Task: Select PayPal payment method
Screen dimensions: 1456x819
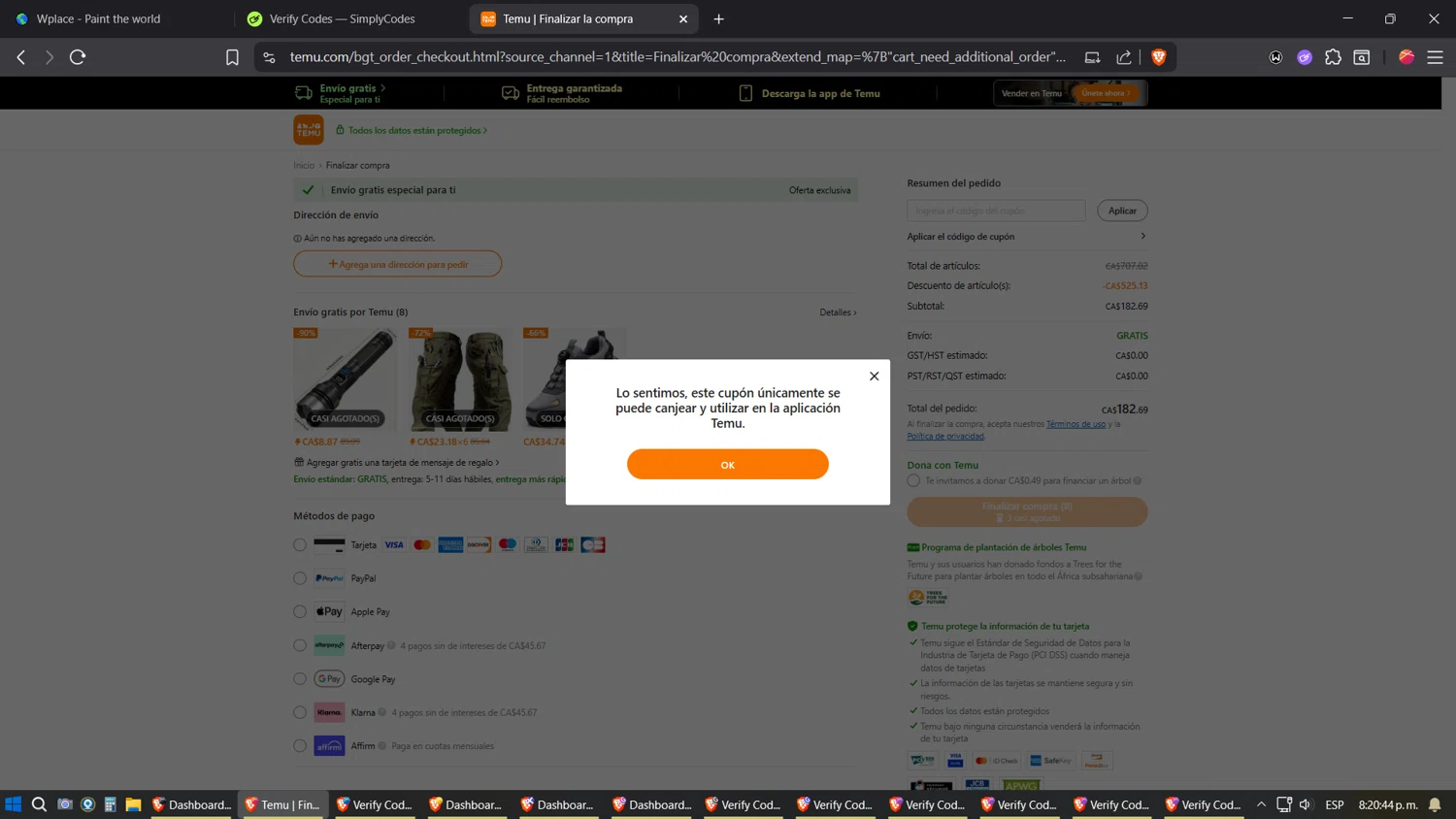Action: click(x=300, y=578)
